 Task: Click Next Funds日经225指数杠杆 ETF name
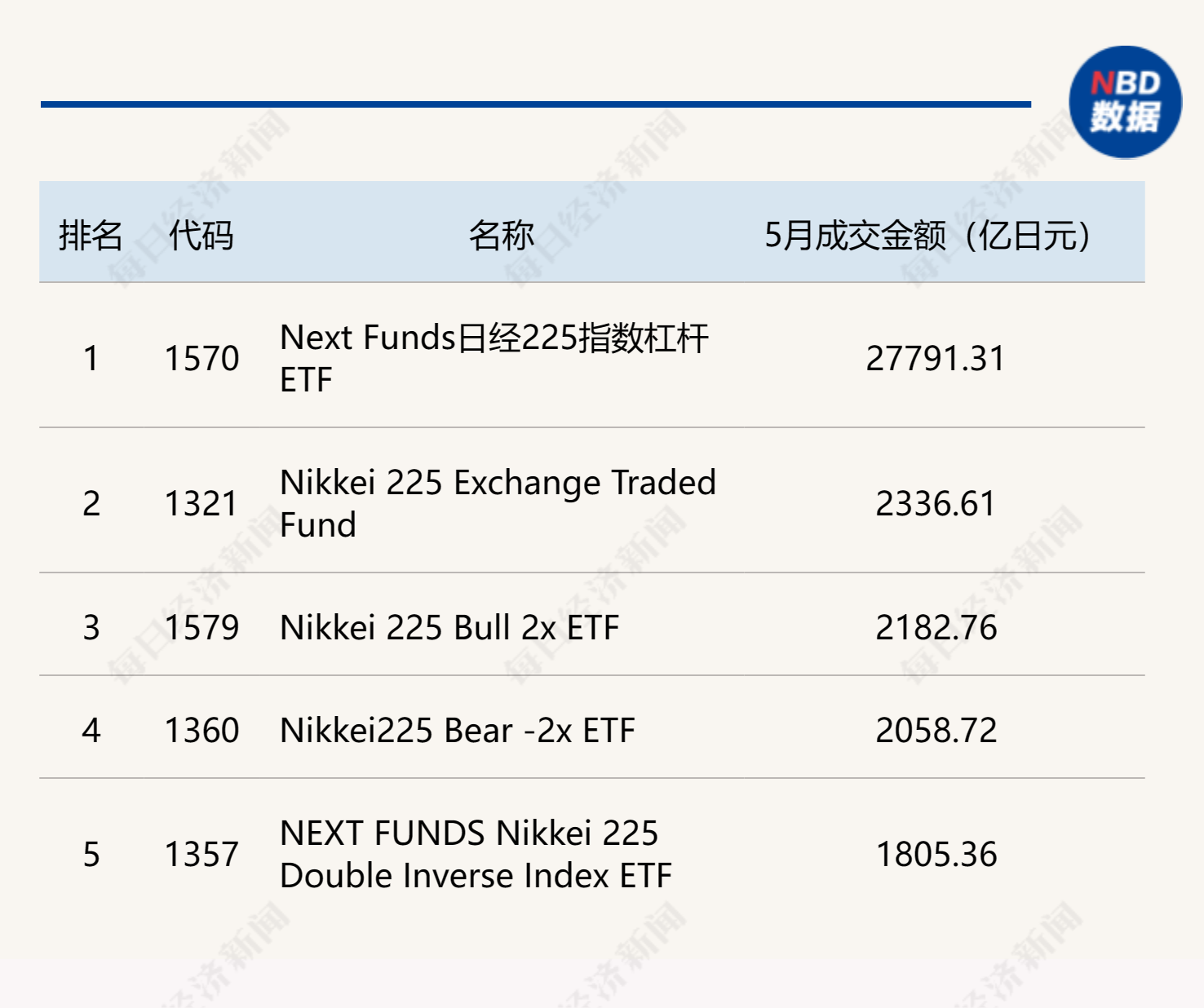[x=494, y=358]
